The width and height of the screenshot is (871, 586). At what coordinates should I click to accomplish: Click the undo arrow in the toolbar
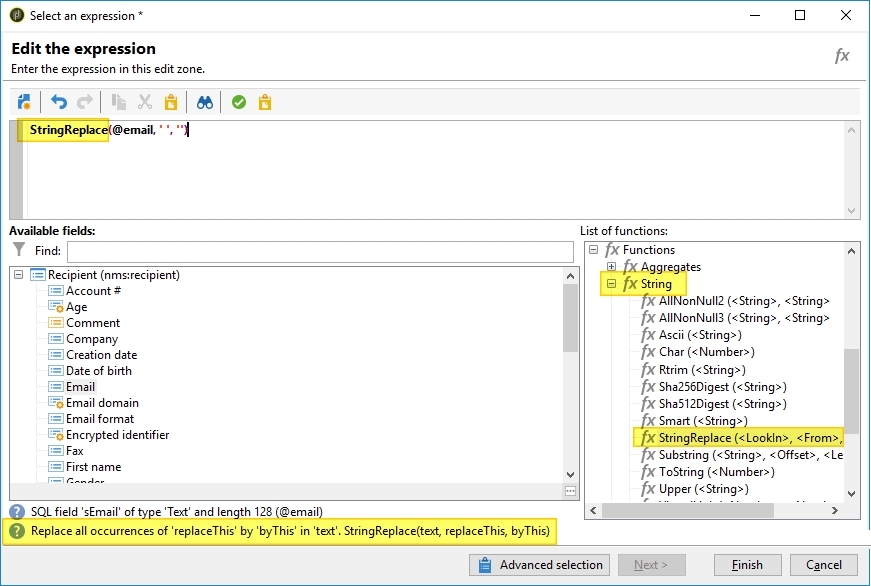coord(59,102)
